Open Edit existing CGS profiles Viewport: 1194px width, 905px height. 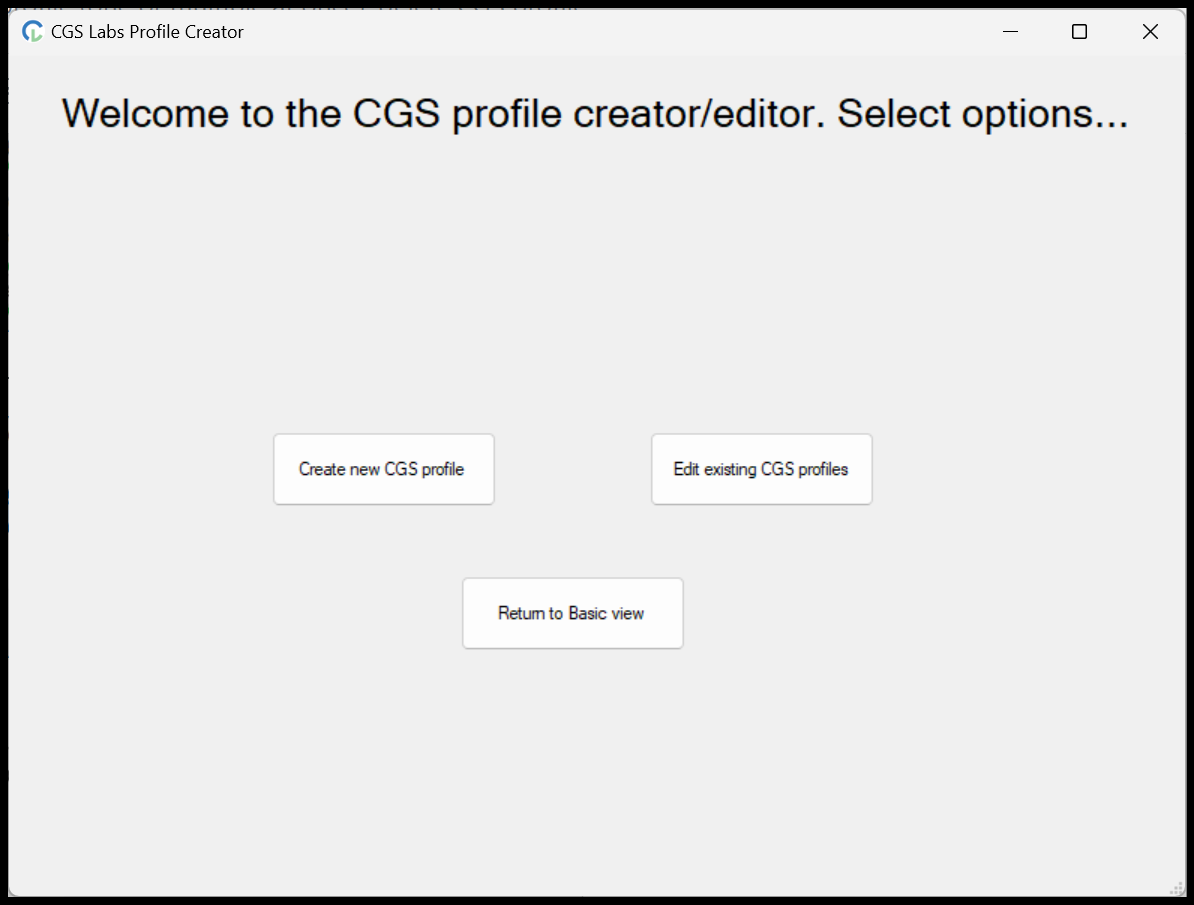click(761, 469)
